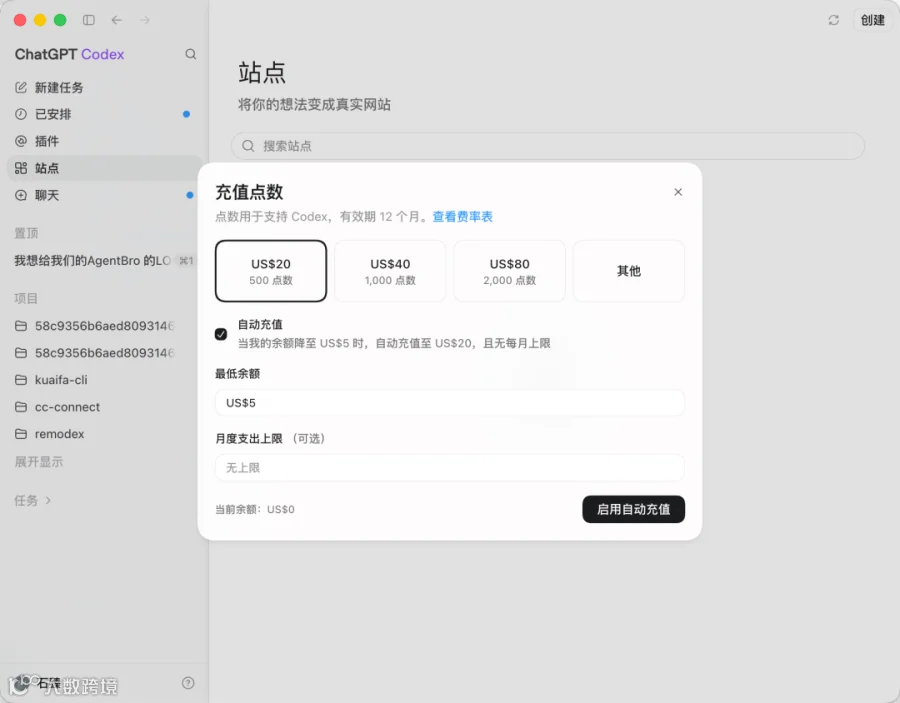Open 已安排 in the sidebar

pos(104,114)
